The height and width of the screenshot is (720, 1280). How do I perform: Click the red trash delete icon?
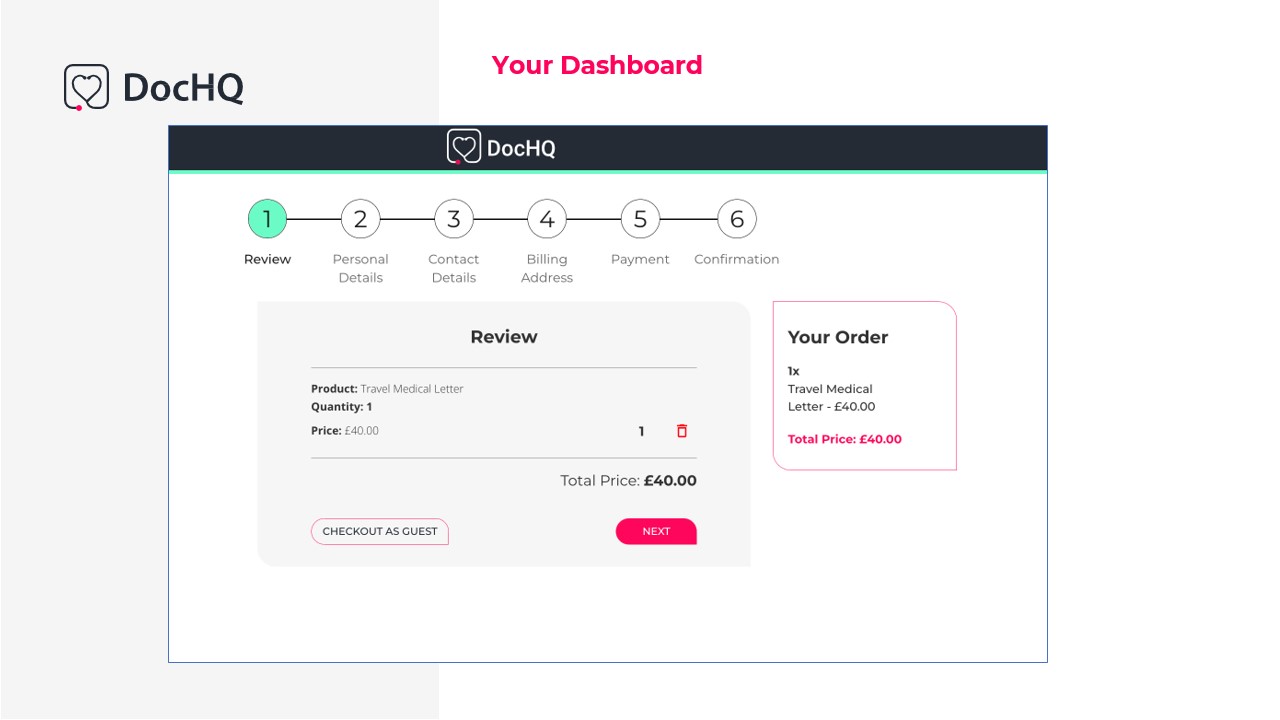point(682,431)
